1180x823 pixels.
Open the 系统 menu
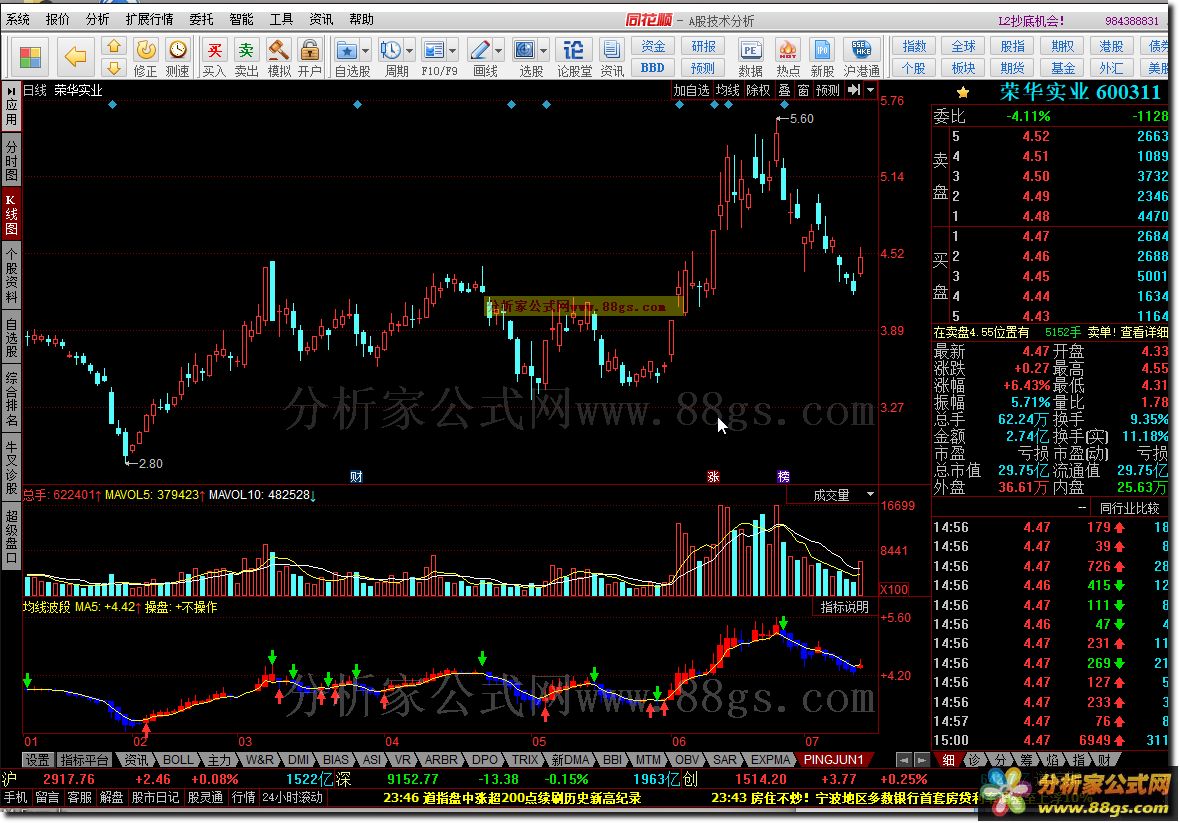tap(17, 20)
